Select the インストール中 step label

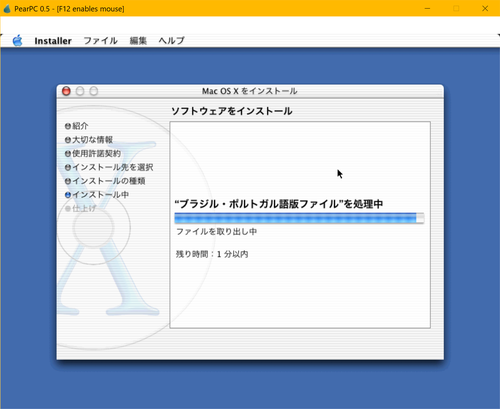[x=101, y=195]
